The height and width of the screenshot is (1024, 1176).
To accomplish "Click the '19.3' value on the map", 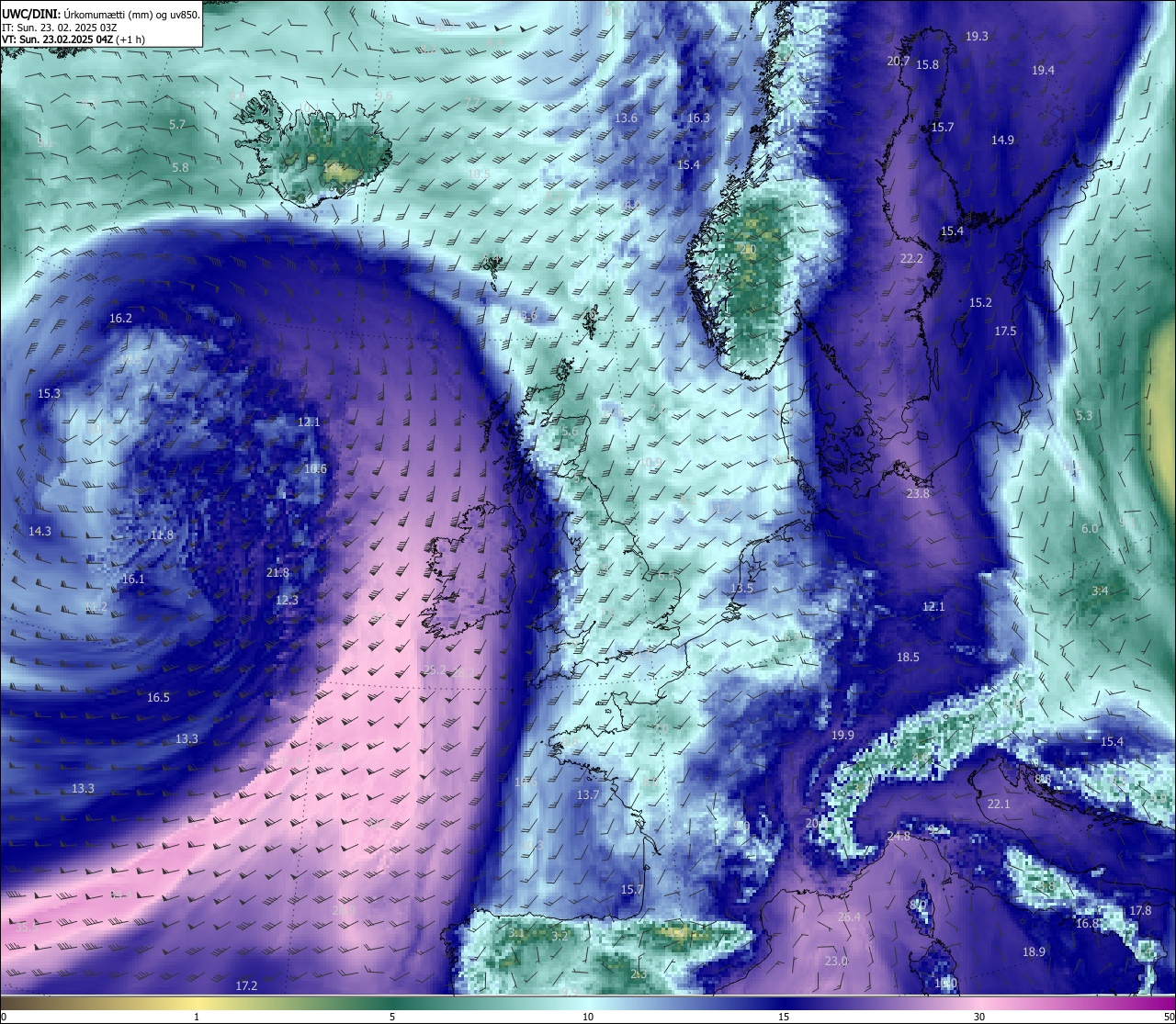I will pos(977,37).
